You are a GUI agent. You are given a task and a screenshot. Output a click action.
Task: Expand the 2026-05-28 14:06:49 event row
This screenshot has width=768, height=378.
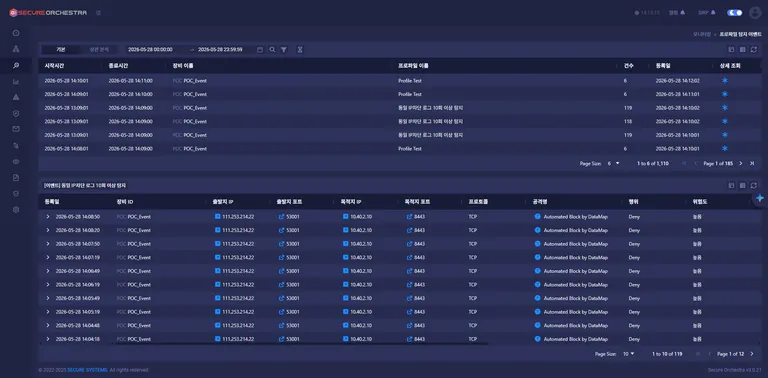[x=48, y=271]
